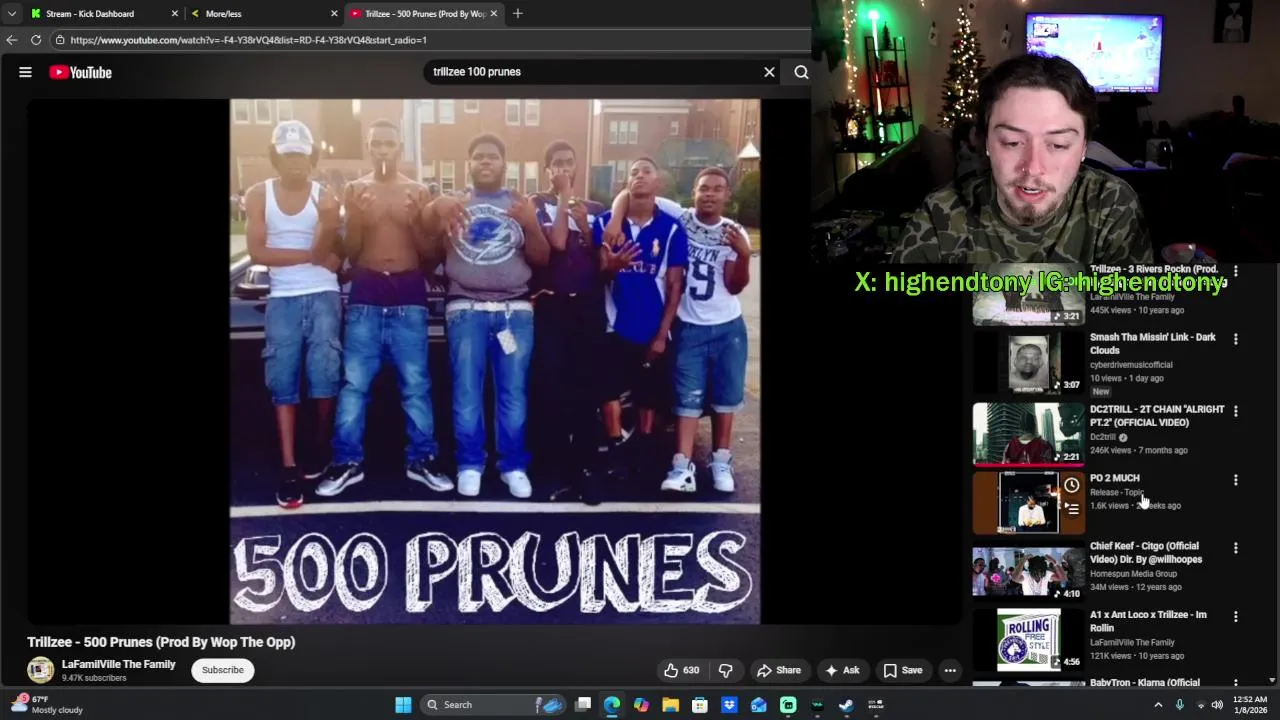Clear the search box with X
The height and width of the screenshot is (720, 1280).
tap(769, 72)
